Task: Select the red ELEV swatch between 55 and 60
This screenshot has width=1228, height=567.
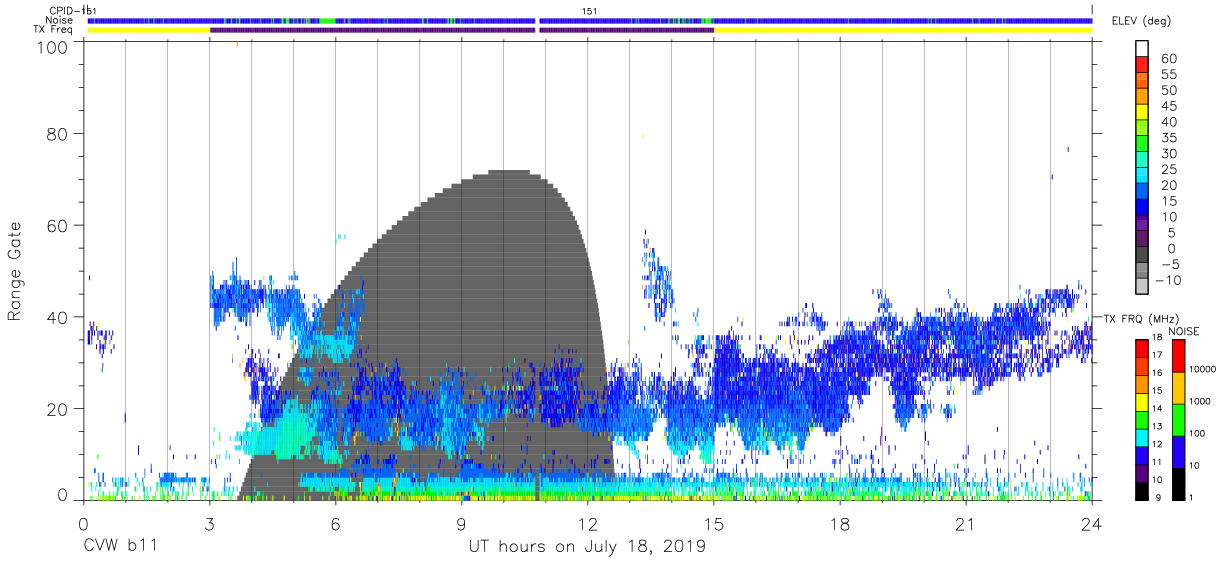Action: click(1142, 64)
